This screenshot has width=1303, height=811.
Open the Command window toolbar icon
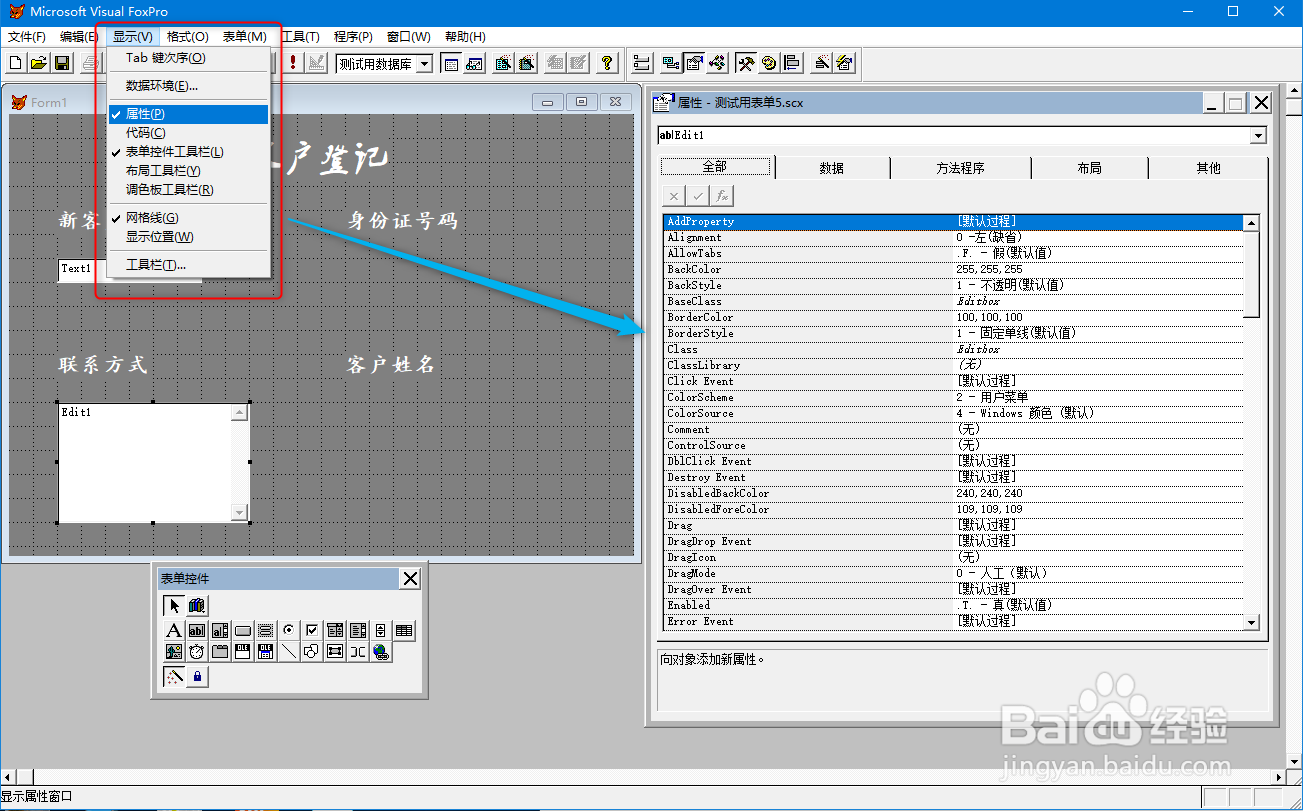(451, 63)
